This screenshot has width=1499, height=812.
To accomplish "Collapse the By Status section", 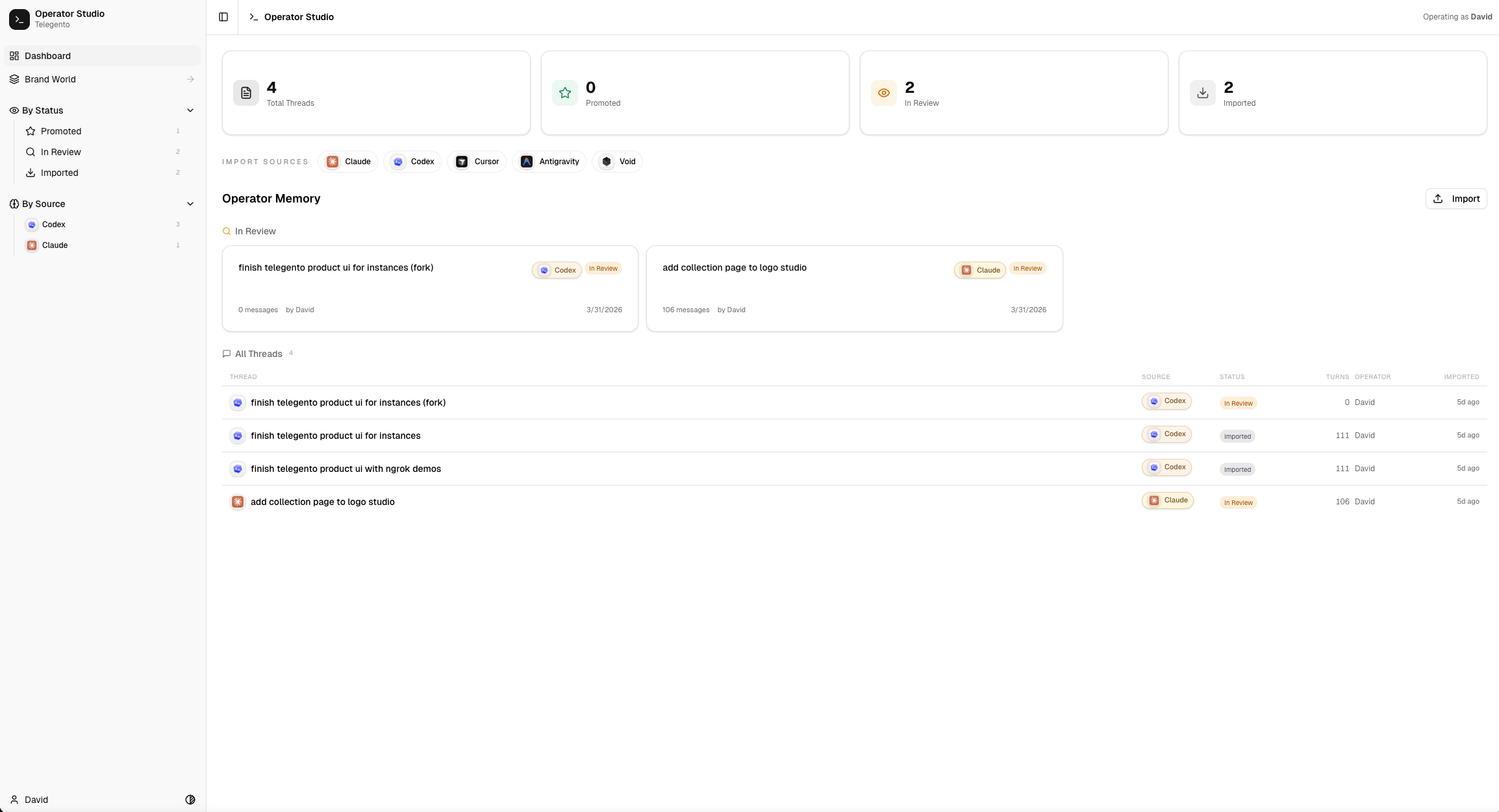I will tap(190, 110).
